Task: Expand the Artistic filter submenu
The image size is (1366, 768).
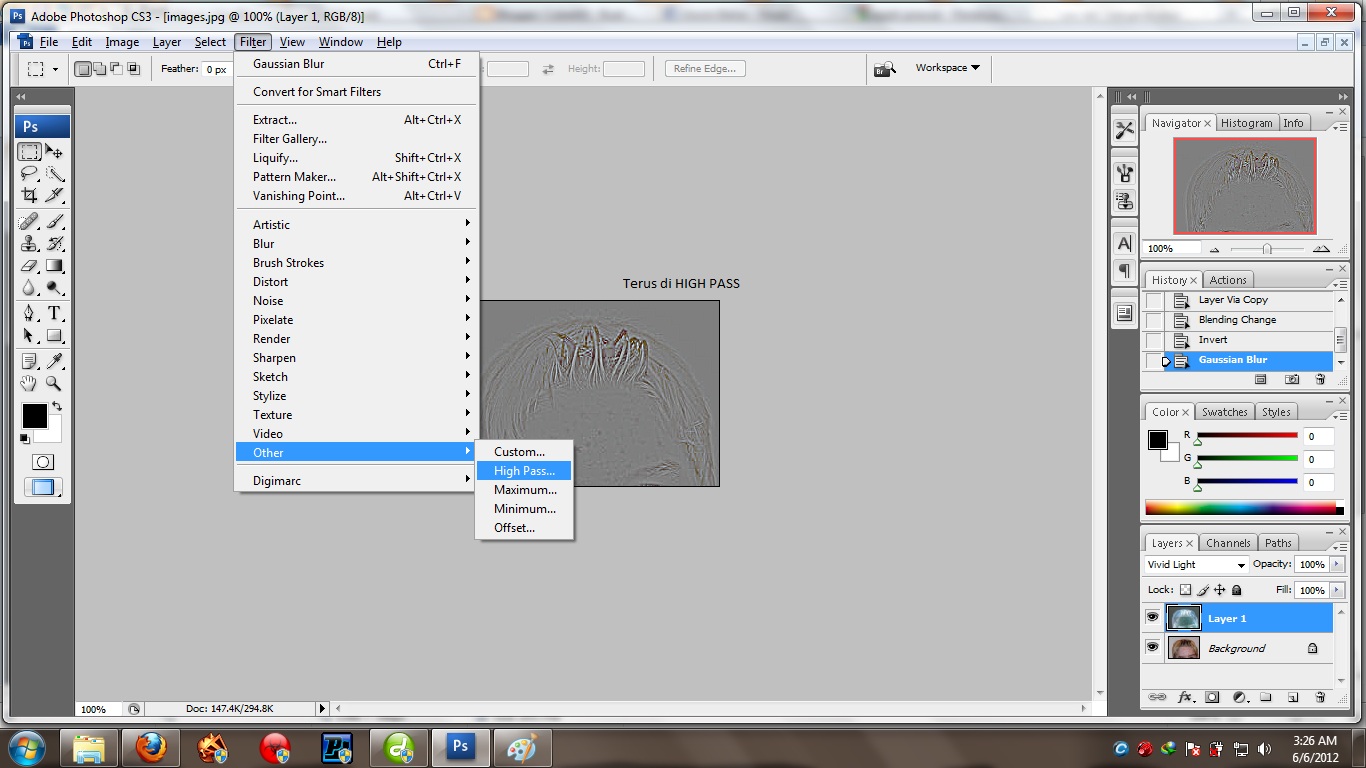Action: coord(357,225)
